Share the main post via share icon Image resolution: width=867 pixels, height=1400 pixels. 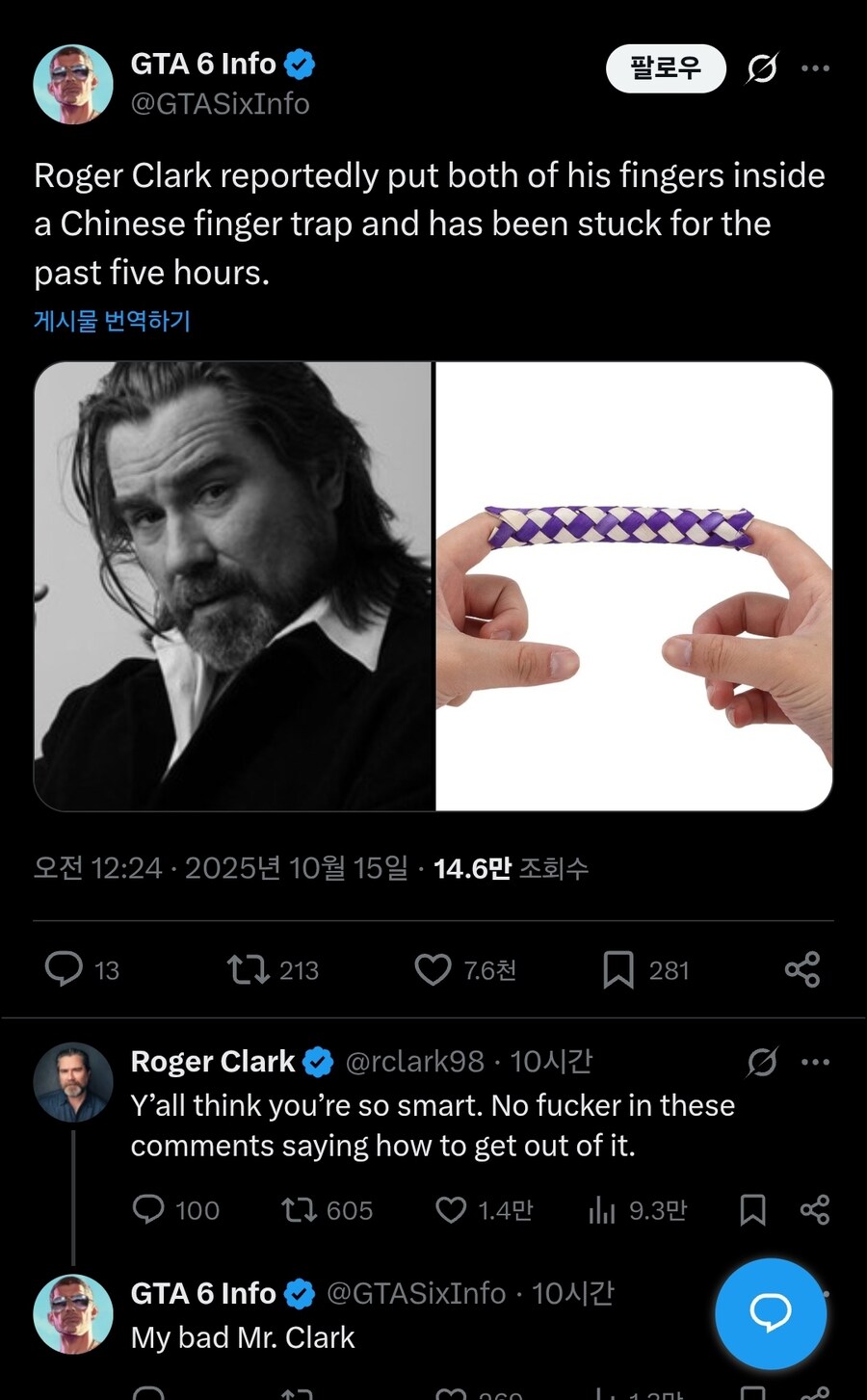tap(801, 969)
